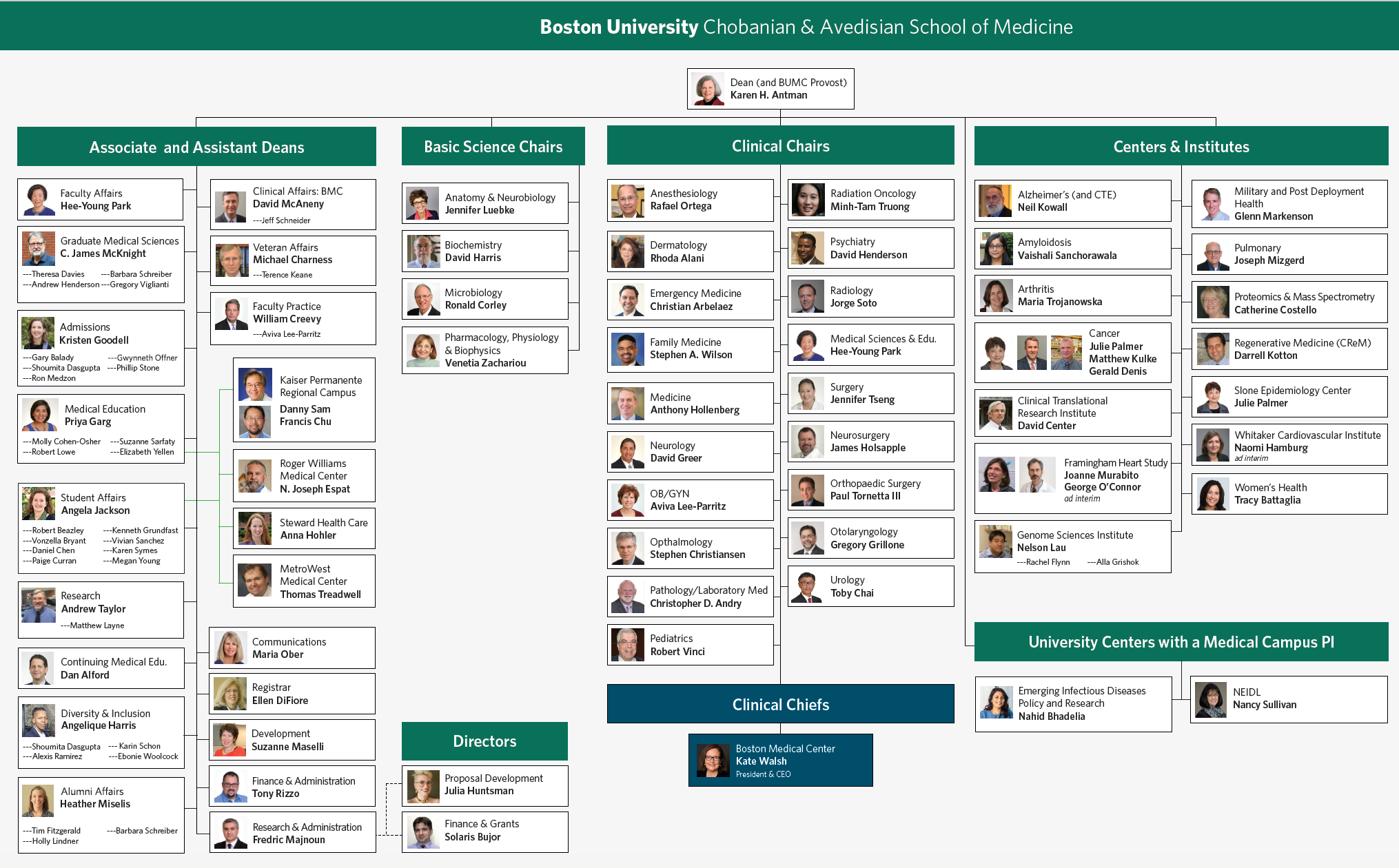The image size is (1399, 868).
Task: Click the name Solaris Bujor
Action: coord(473,837)
